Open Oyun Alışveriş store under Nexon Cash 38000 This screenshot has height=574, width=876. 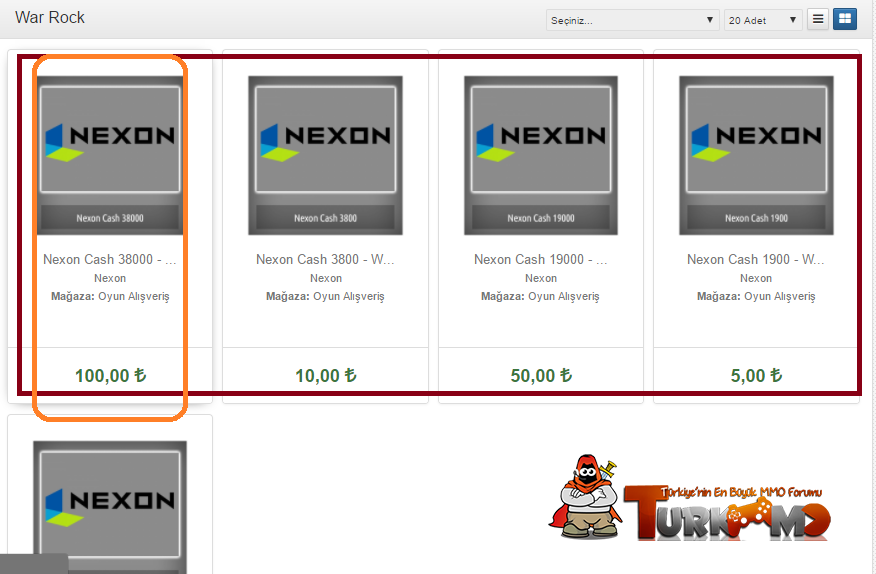coord(134,296)
